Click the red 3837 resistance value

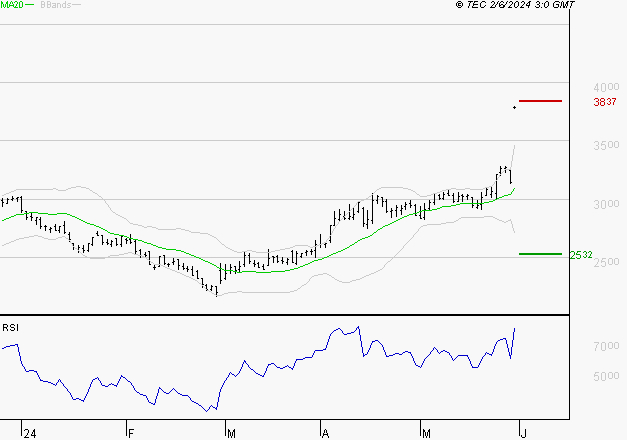(605, 102)
